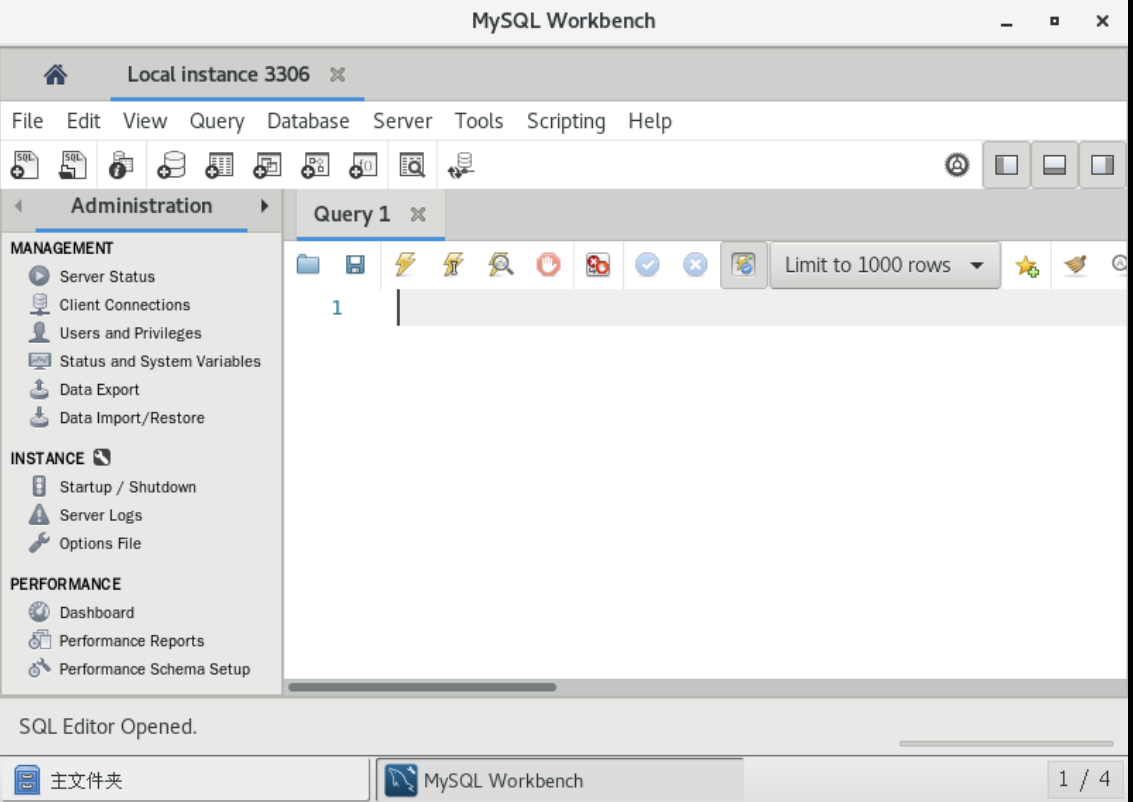
Task: Click the right arrow beside Administration
Action: (x=264, y=206)
